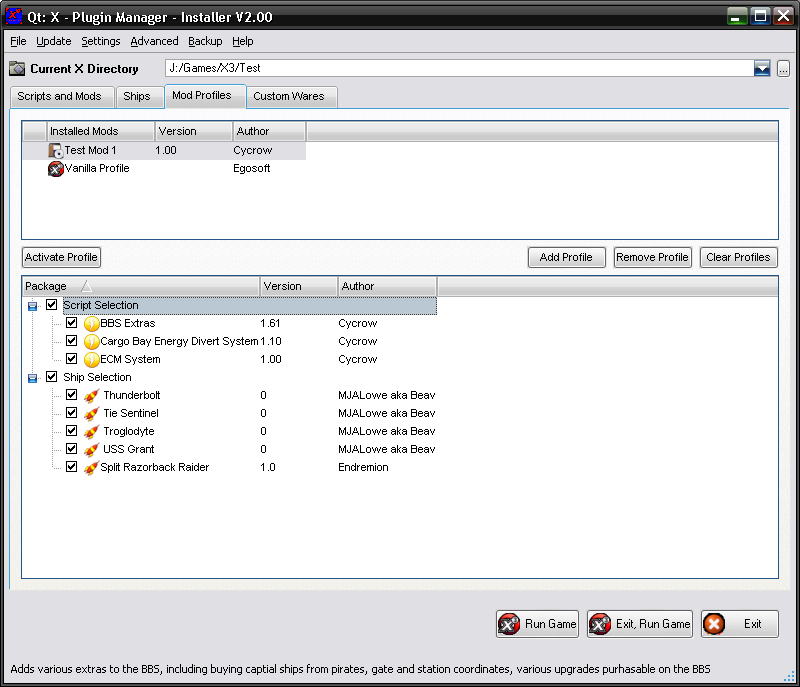Click the Tie Sentinel ship rocket icon
This screenshot has height=687, width=800.
tap(91, 414)
